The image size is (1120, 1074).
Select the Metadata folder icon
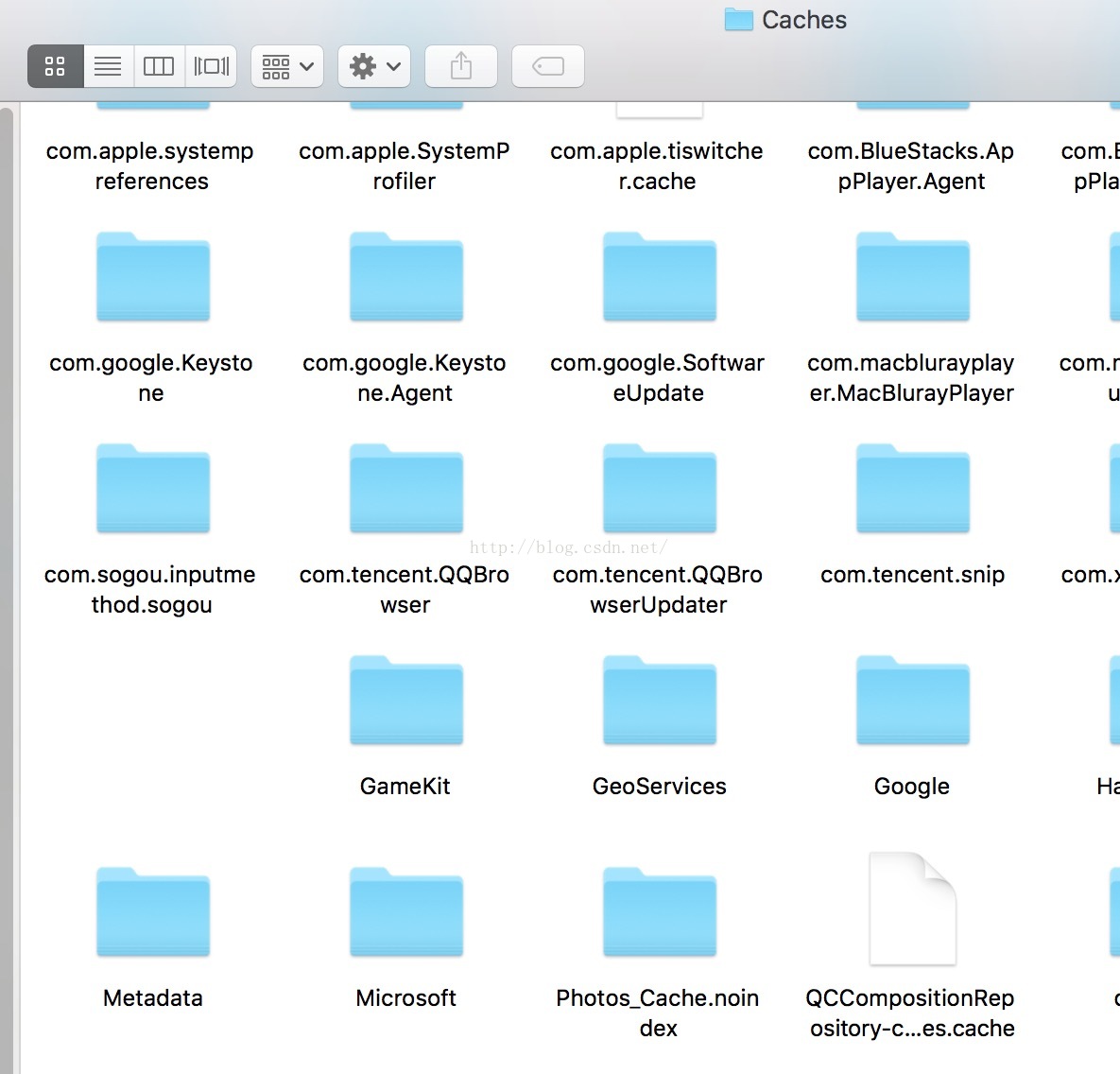[153, 911]
